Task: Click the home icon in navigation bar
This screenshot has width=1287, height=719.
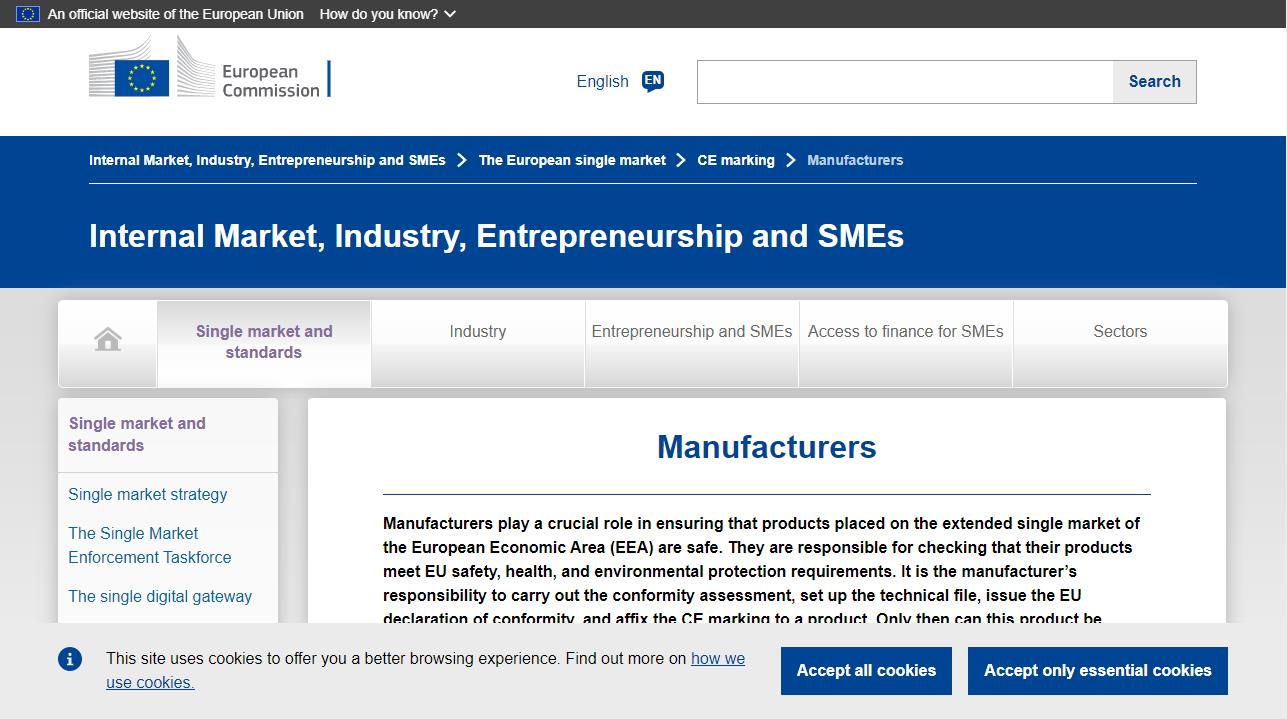Action: [108, 340]
